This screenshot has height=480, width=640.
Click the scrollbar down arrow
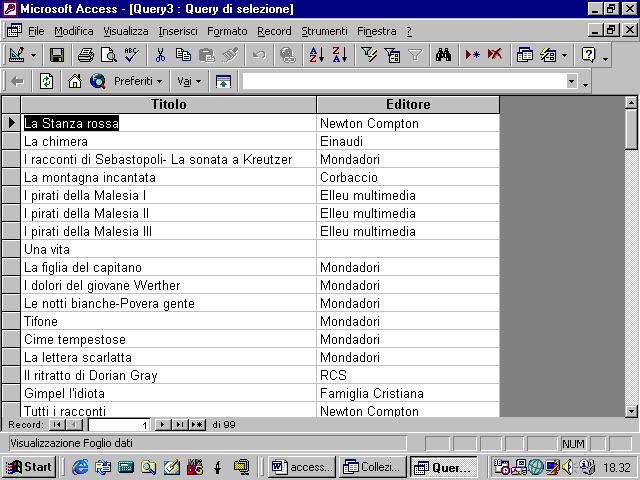(631, 411)
